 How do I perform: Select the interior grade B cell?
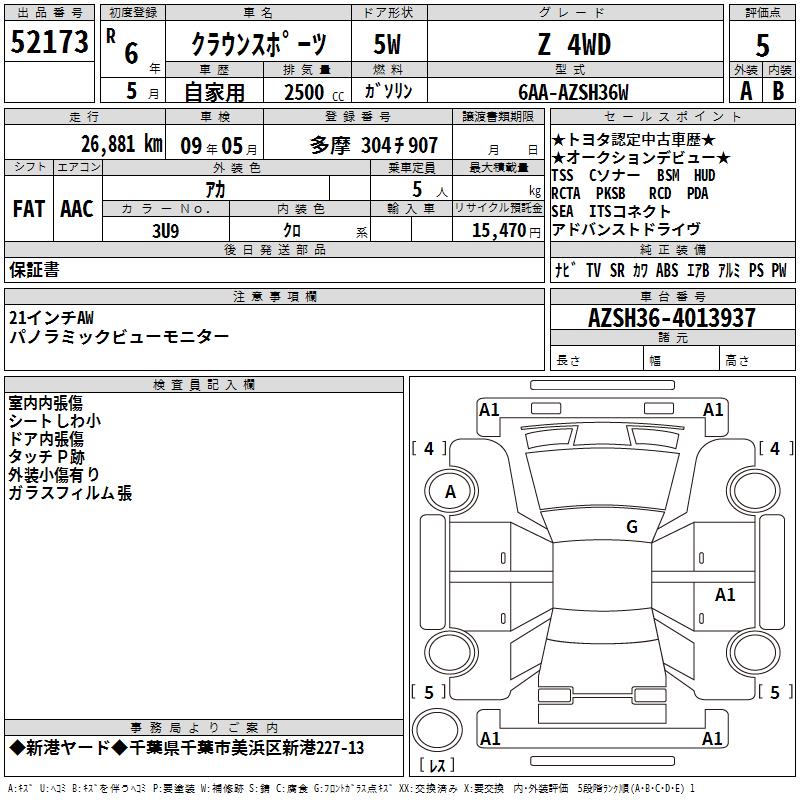point(779,90)
